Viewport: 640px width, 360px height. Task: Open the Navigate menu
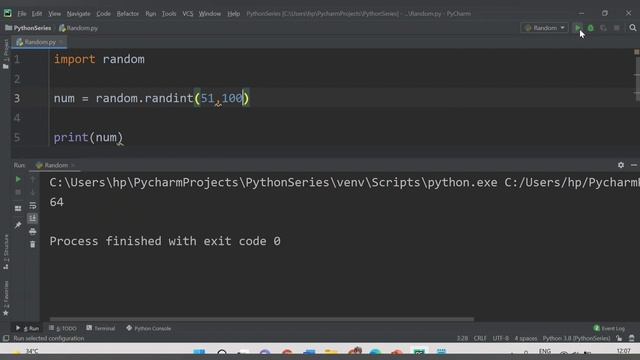pyautogui.click(x=78, y=13)
